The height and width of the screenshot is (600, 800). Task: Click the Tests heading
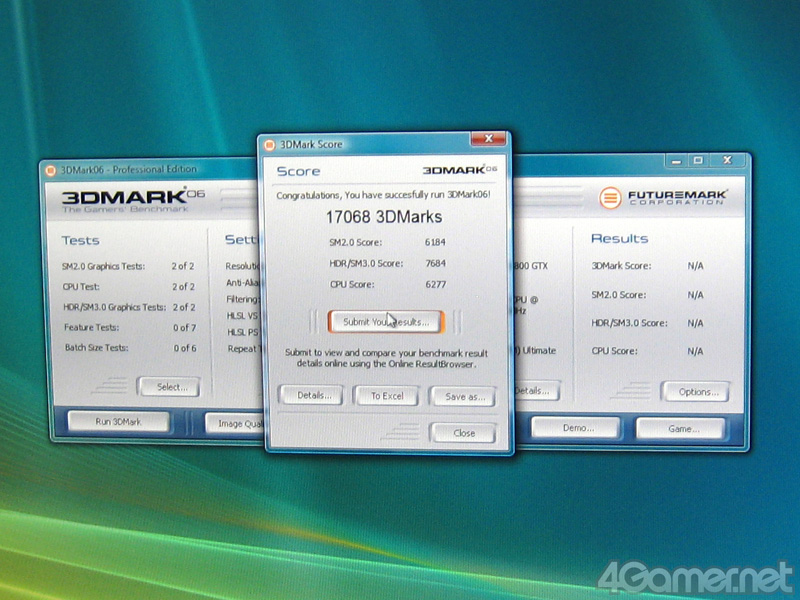(x=81, y=240)
